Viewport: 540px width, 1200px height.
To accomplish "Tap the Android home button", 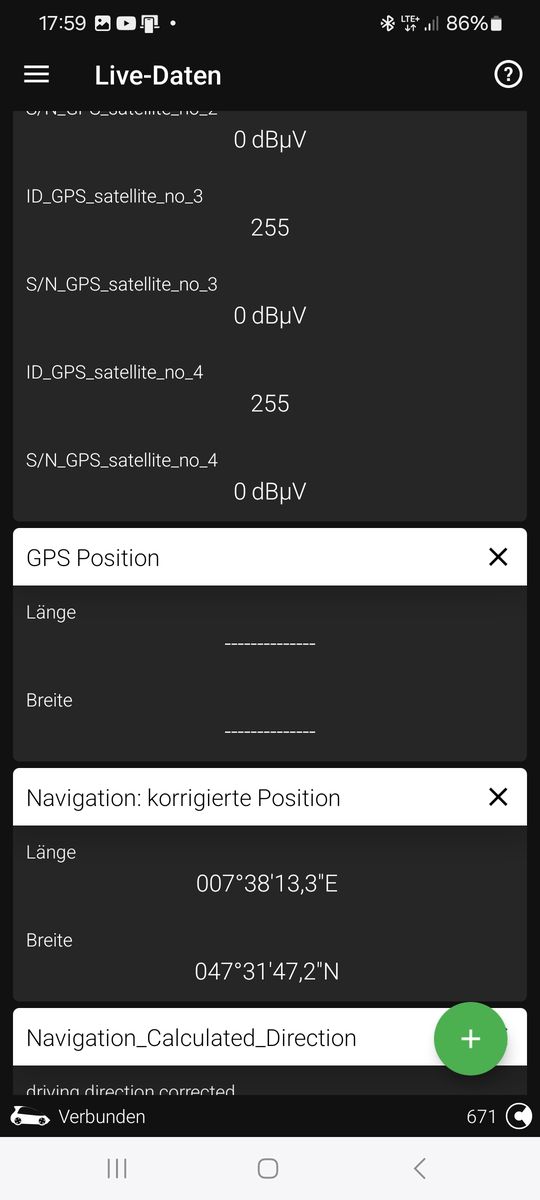I will coord(268,1168).
